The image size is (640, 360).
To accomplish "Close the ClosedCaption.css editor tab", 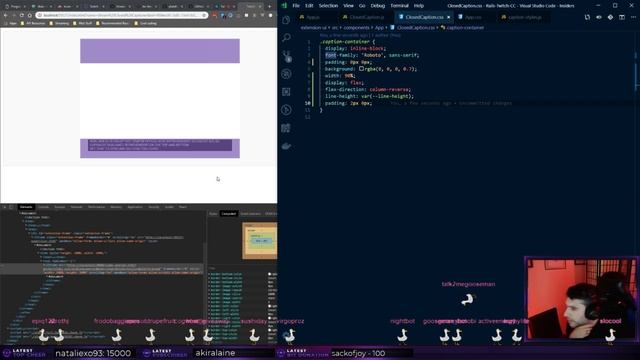I will tap(448, 17).
